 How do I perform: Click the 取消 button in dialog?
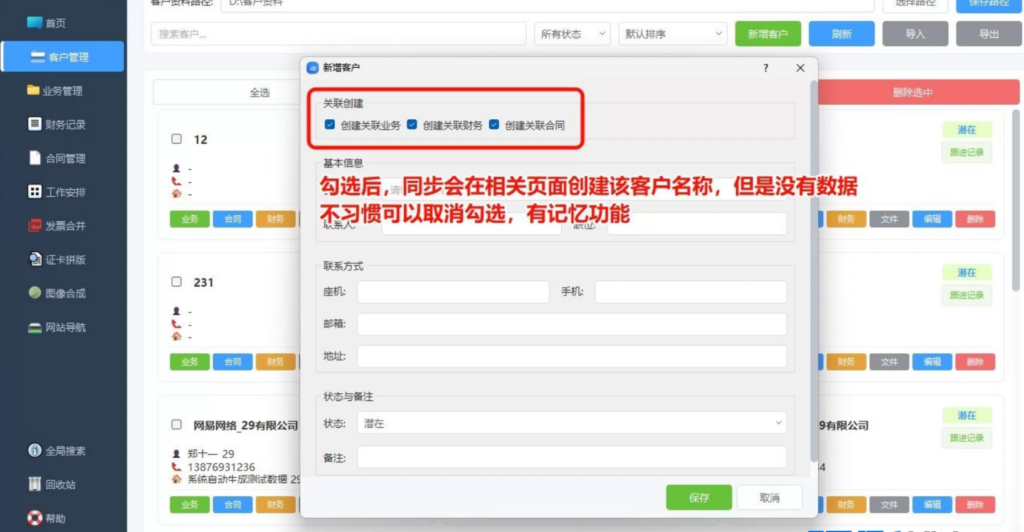[770, 497]
